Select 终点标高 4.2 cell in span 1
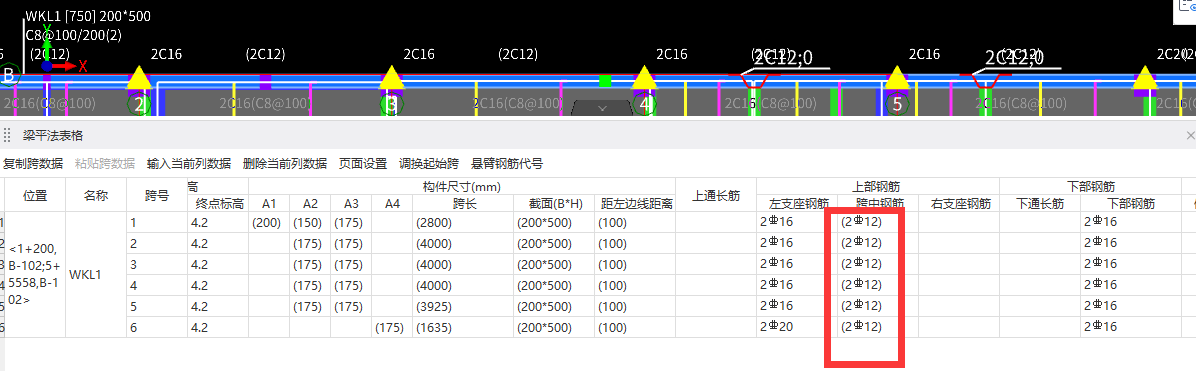 [218, 223]
